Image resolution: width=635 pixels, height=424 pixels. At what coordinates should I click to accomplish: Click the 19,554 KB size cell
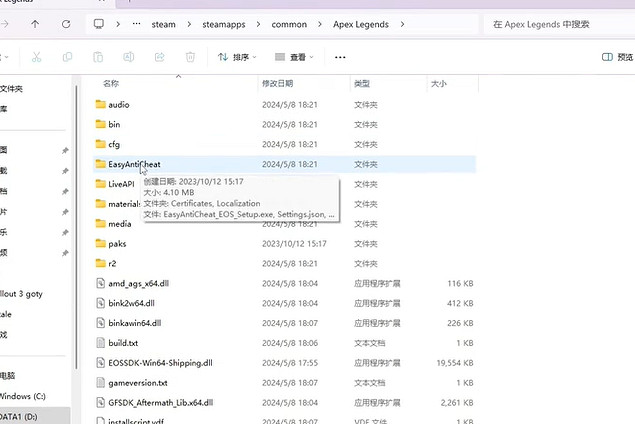click(x=455, y=363)
